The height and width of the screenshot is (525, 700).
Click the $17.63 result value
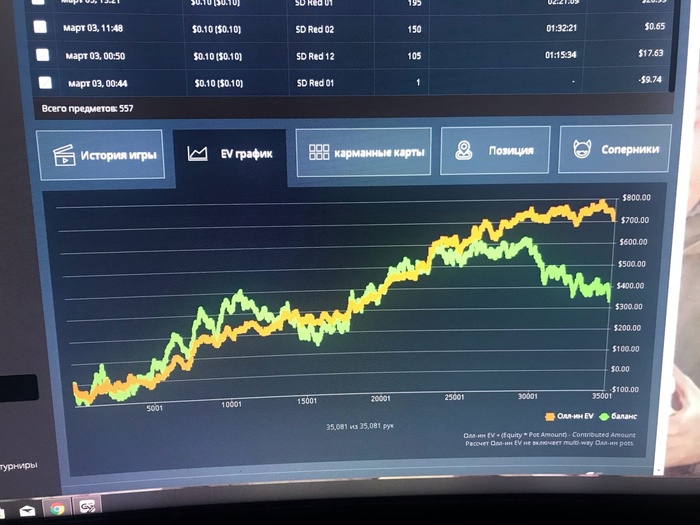click(650, 53)
